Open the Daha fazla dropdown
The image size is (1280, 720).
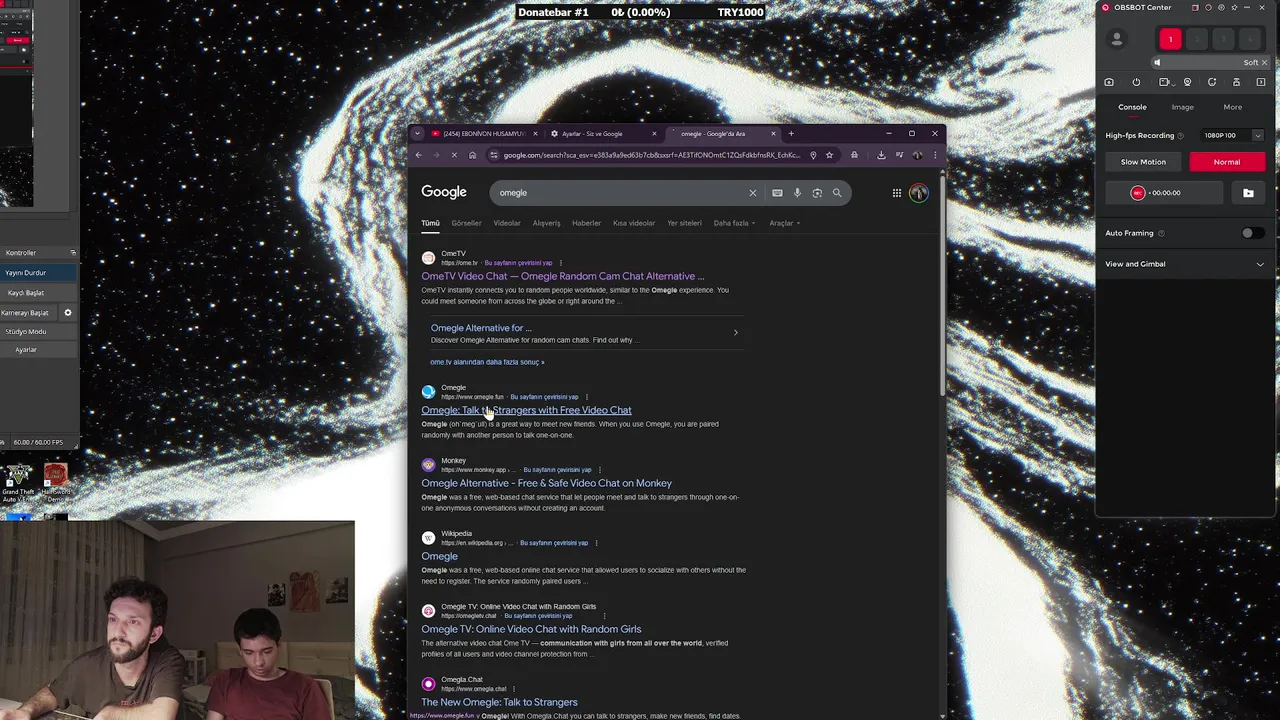[734, 223]
